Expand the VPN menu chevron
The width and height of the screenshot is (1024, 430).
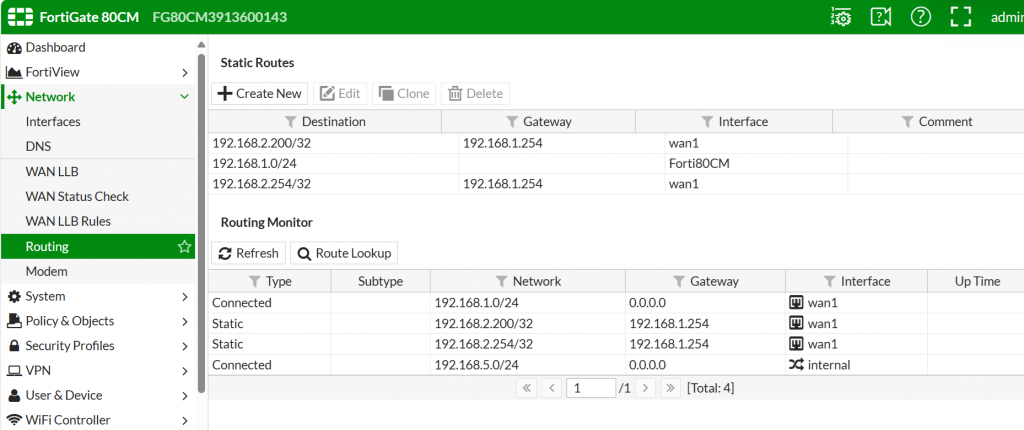pos(185,371)
